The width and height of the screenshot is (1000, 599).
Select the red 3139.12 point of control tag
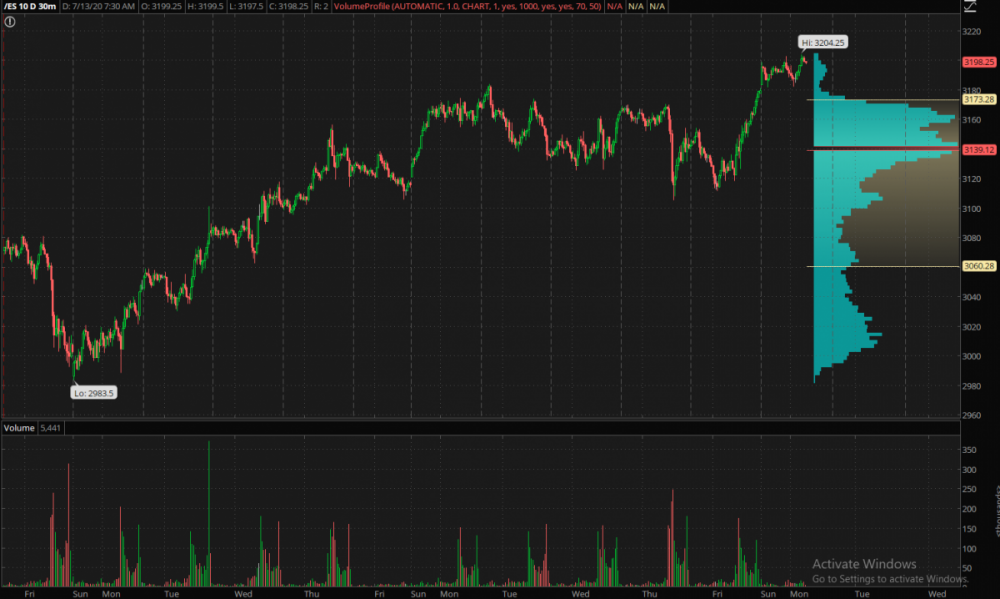coord(978,150)
